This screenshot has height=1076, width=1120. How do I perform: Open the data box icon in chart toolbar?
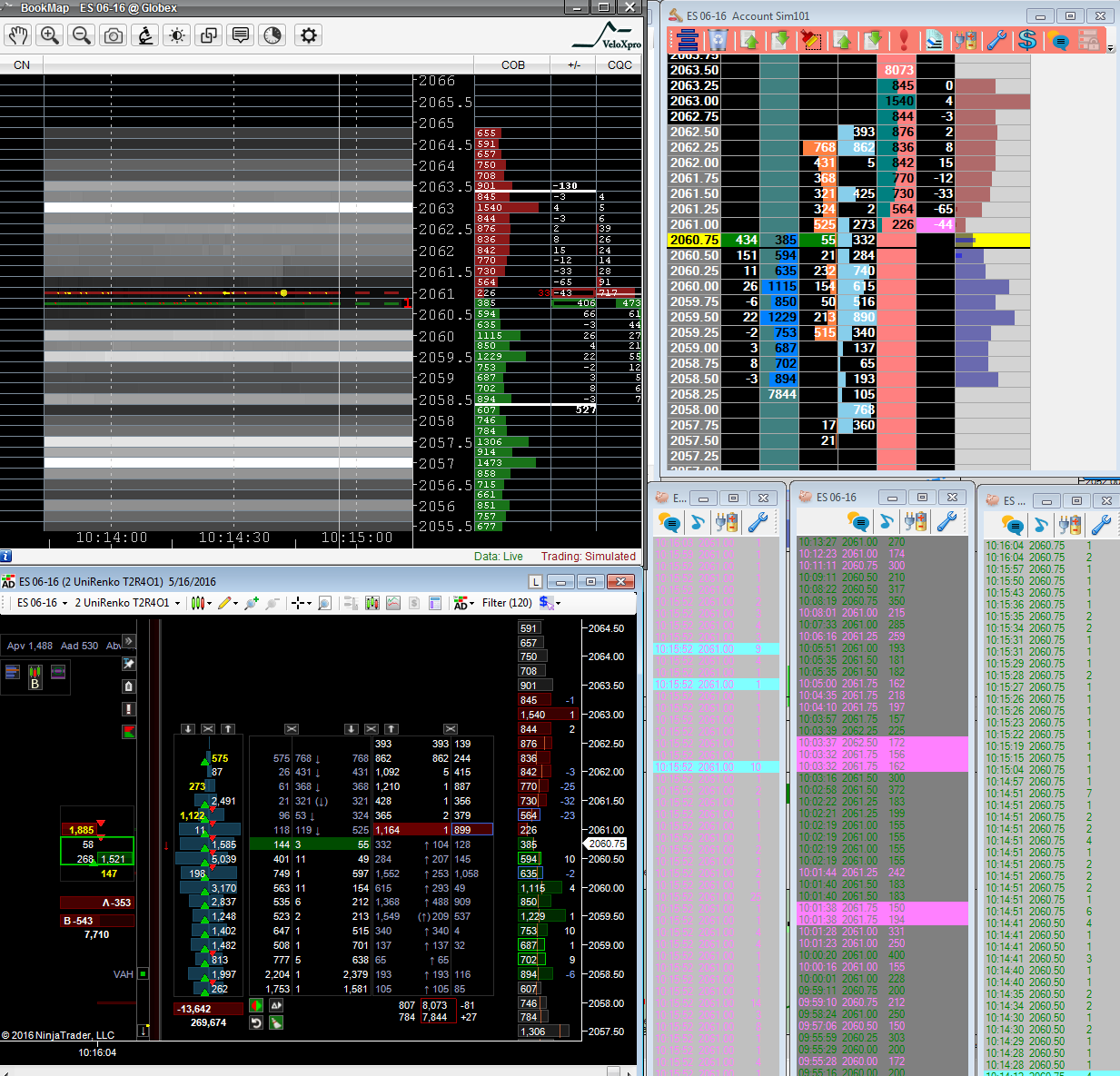[435, 603]
